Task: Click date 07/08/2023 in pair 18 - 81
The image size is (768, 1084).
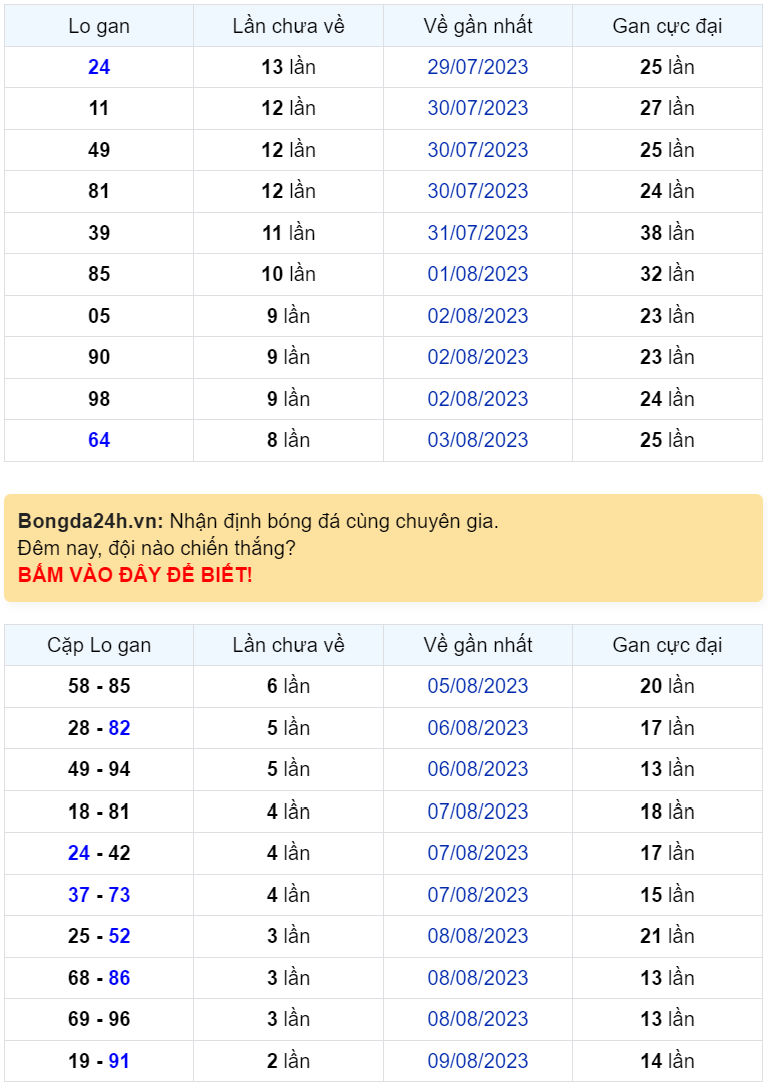Action: click(478, 811)
